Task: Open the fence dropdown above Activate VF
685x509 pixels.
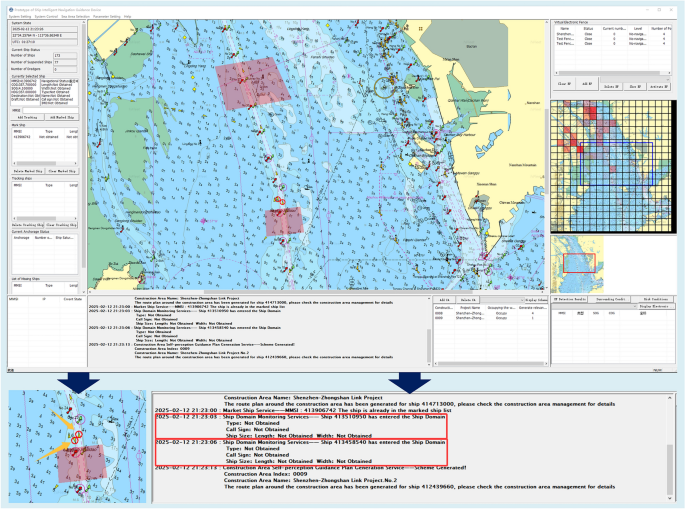Action: click(635, 80)
